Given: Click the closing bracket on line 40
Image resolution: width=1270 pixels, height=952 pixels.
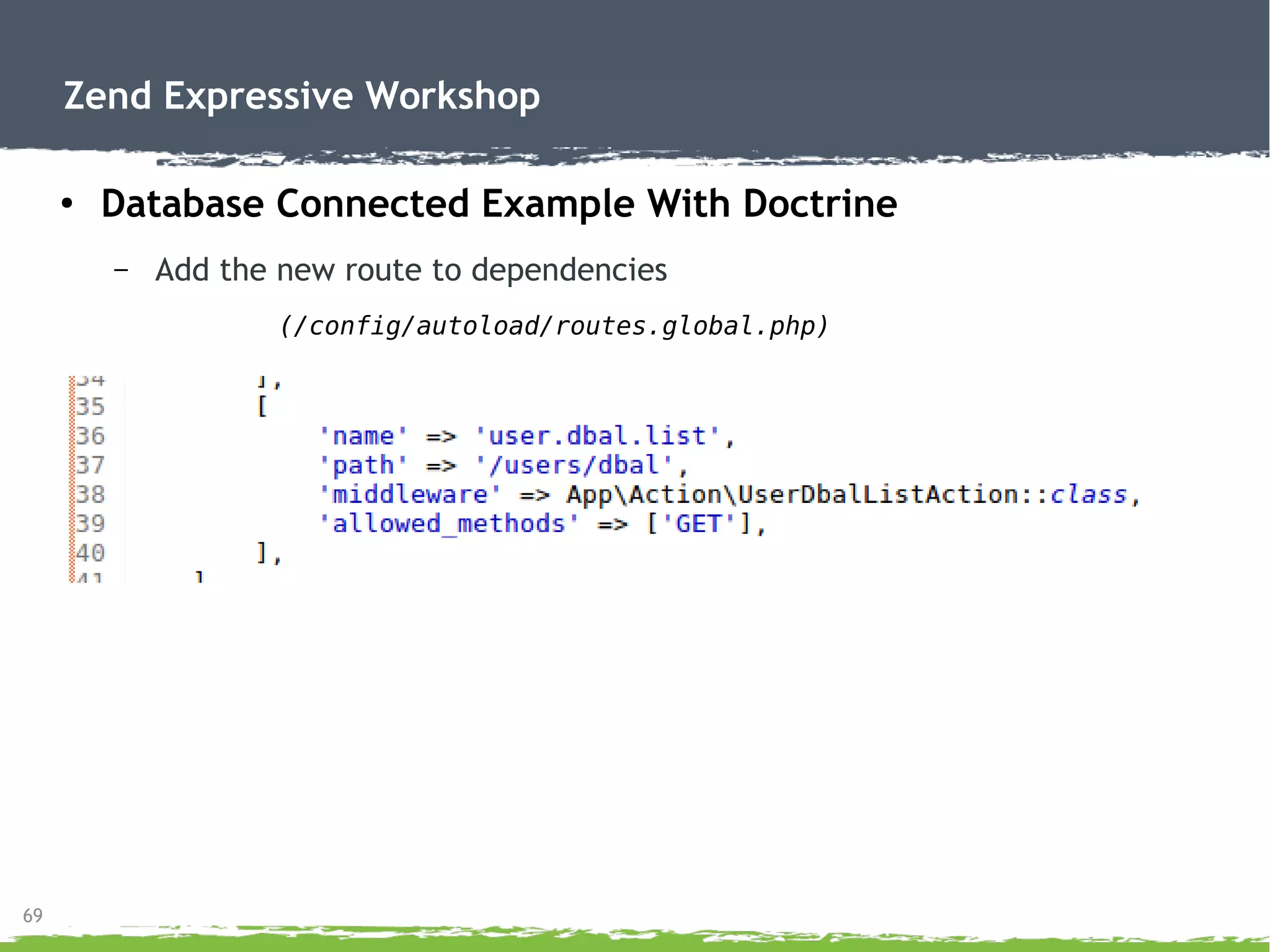Looking at the screenshot, I should (262, 553).
